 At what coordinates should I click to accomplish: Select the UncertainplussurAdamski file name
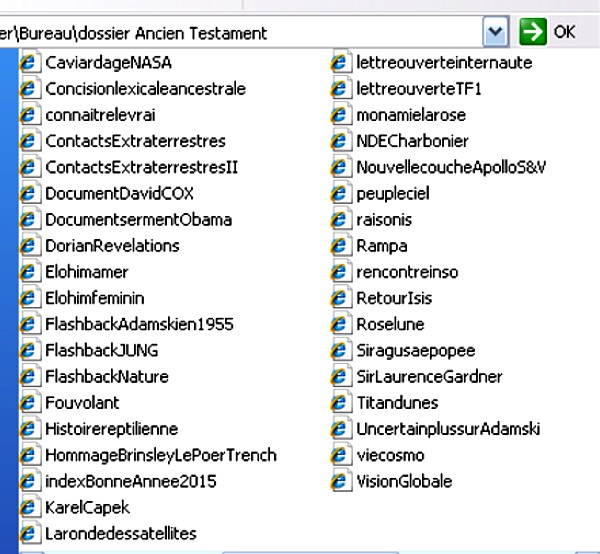pyautogui.click(x=448, y=429)
